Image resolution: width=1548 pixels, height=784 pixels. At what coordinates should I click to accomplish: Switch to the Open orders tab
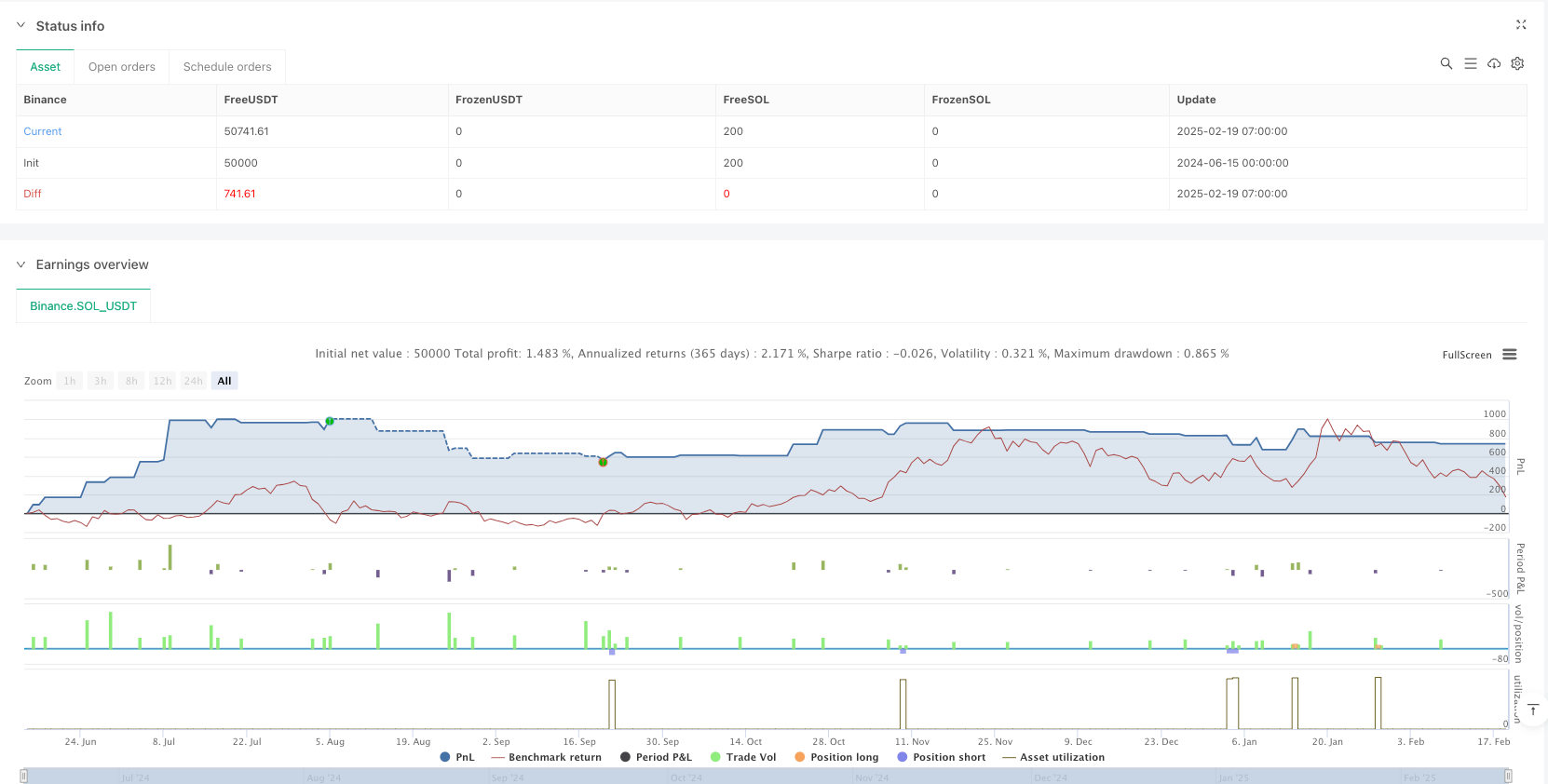[x=122, y=67]
